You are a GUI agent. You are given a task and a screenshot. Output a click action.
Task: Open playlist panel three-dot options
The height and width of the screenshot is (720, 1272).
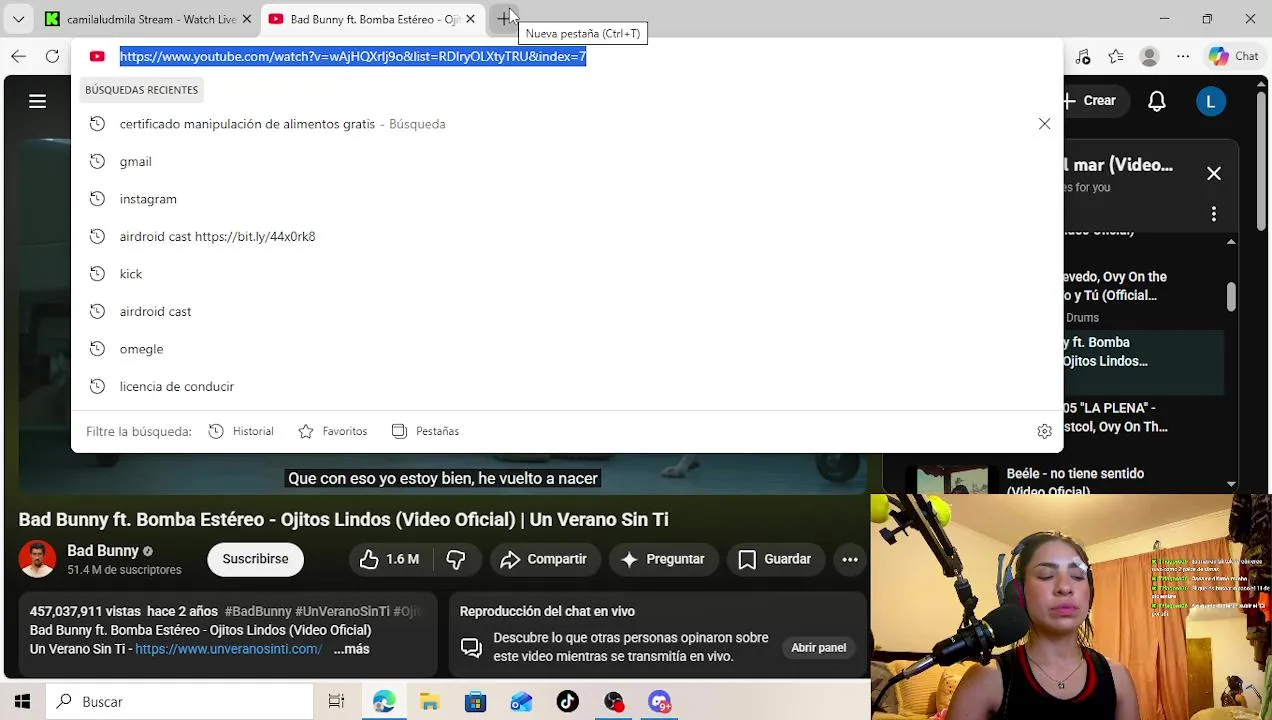1214,214
